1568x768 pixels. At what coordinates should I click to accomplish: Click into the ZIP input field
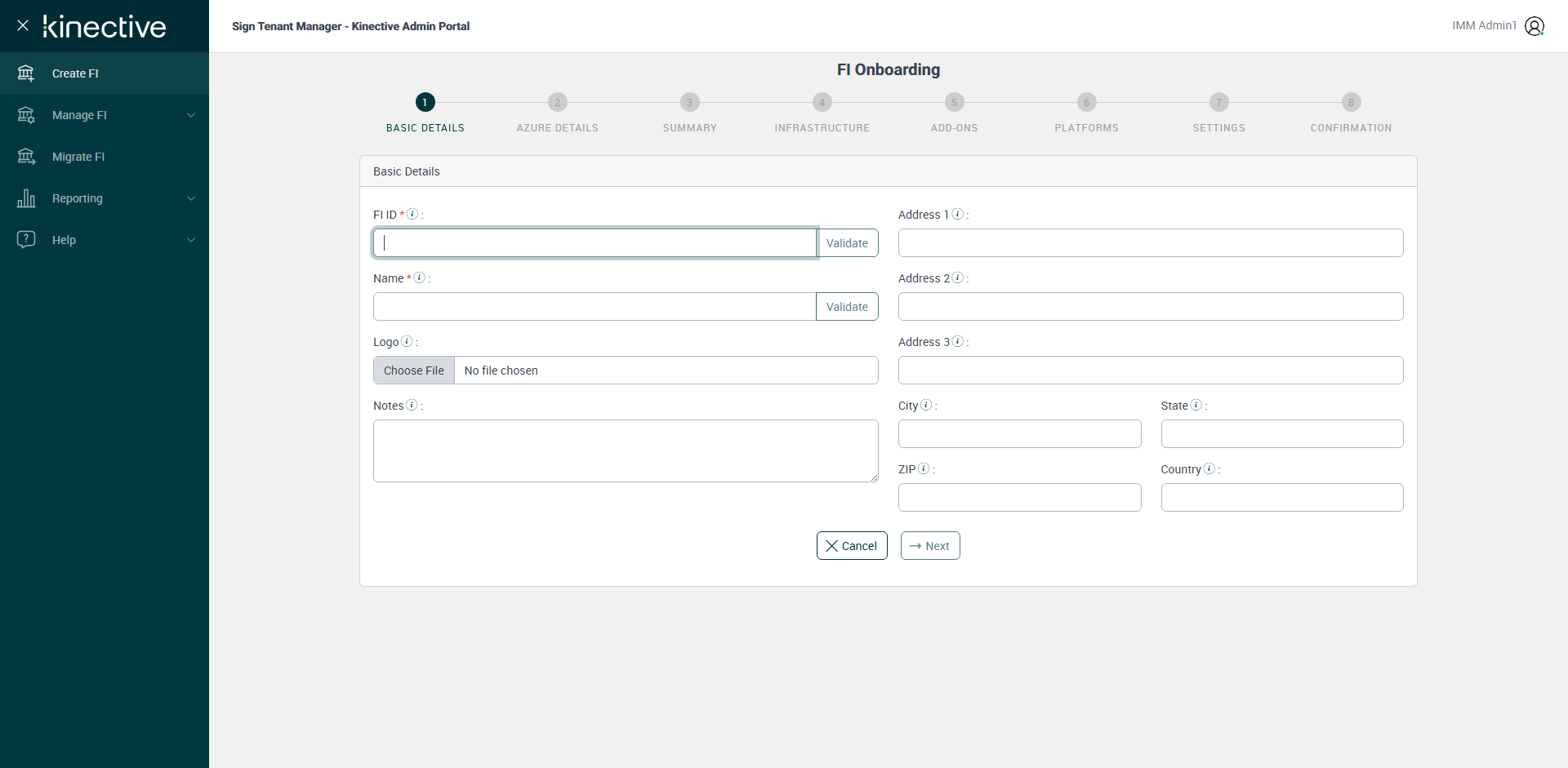(1020, 498)
